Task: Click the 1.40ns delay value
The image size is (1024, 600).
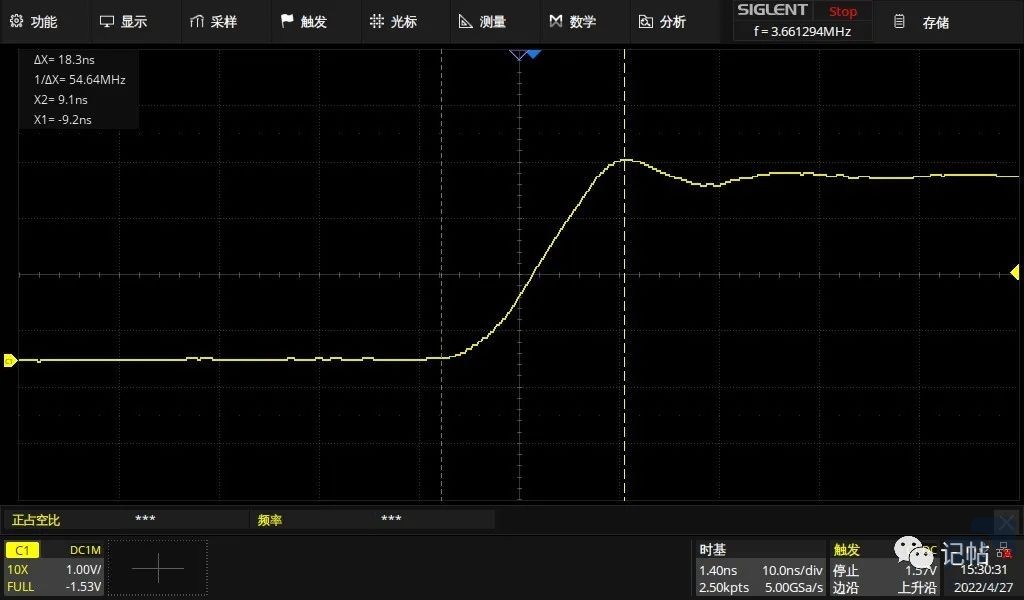Action: tap(718, 570)
